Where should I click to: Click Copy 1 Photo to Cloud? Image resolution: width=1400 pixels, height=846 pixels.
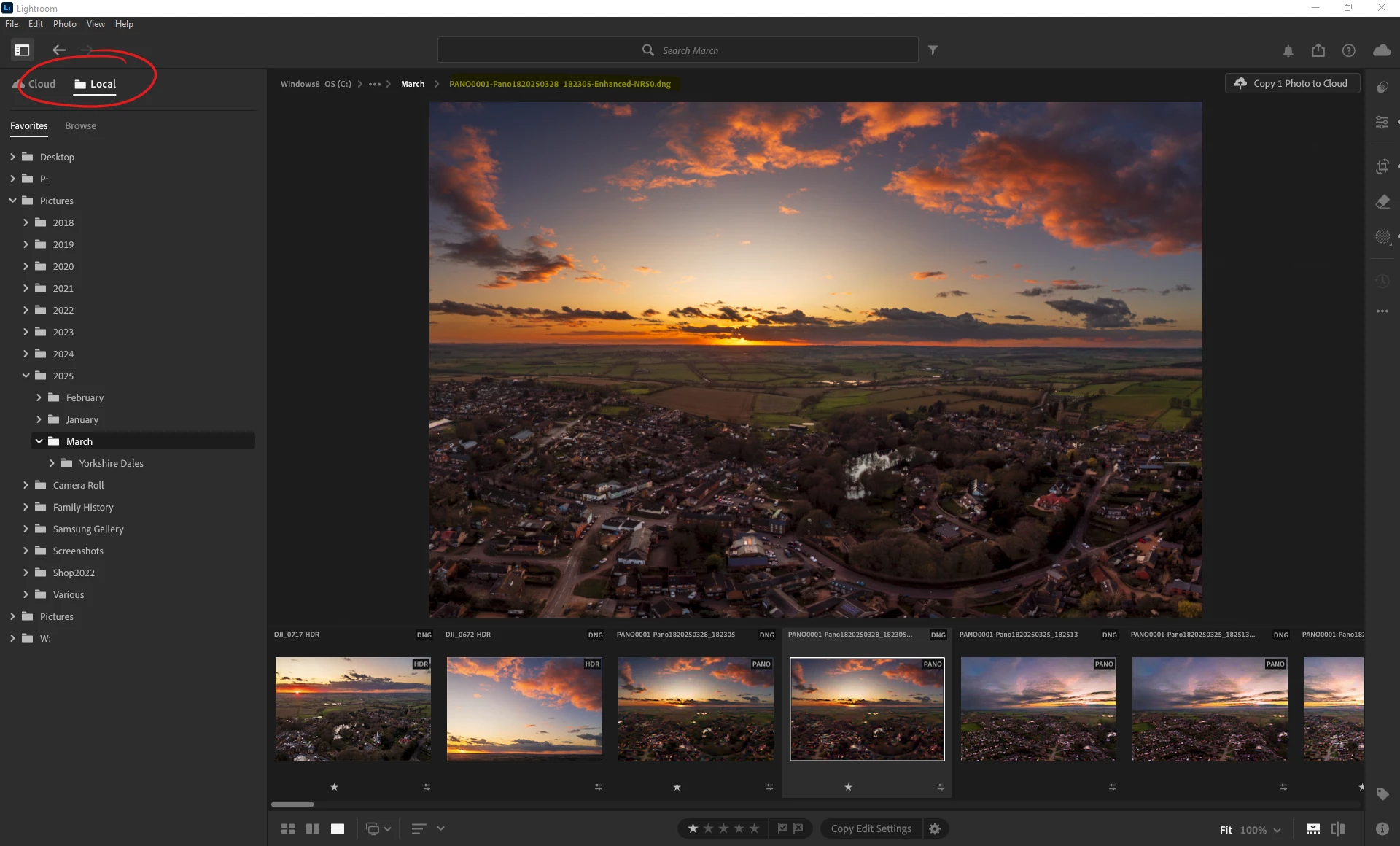[1291, 84]
